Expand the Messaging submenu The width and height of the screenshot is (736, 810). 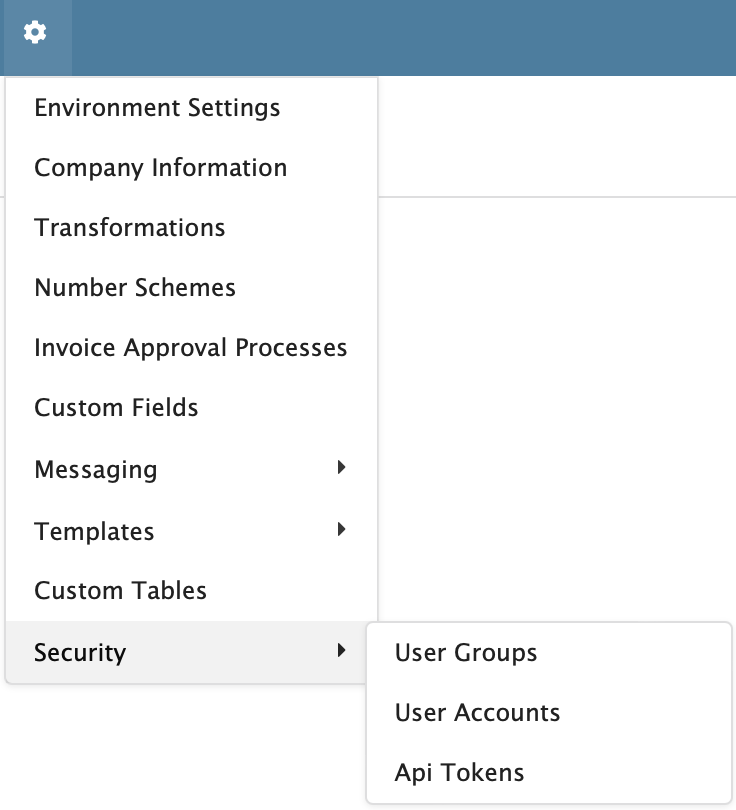point(96,469)
